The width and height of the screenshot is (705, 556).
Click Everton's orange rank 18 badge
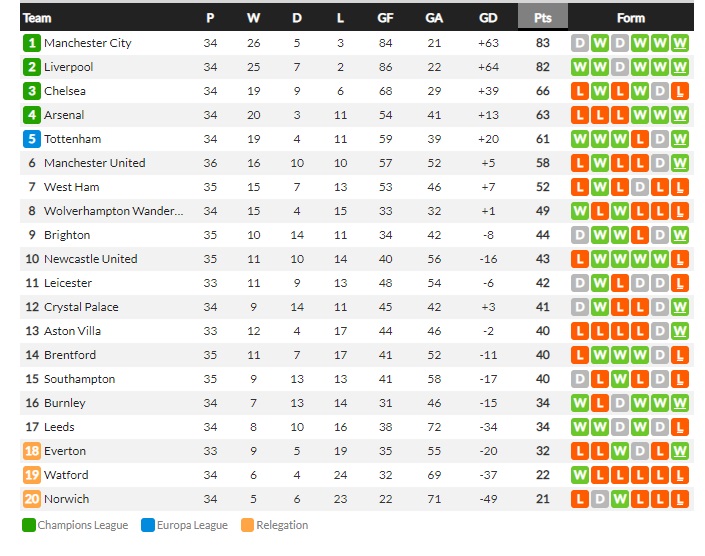(31, 451)
